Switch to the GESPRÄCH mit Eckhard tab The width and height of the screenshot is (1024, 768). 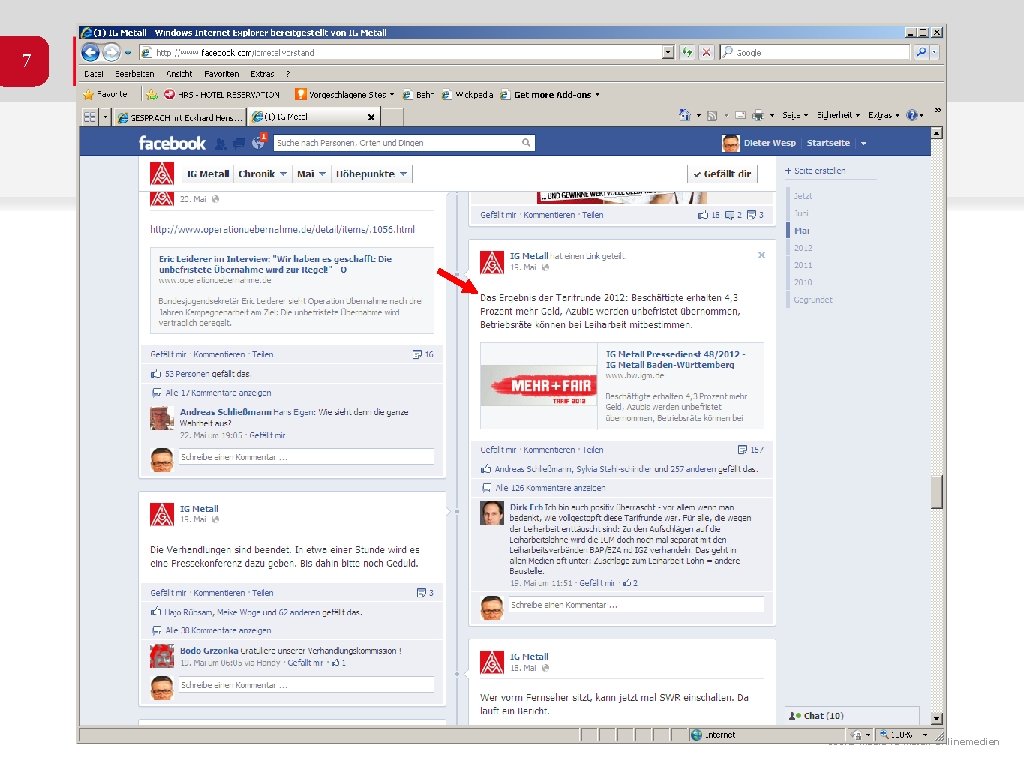[x=180, y=118]
